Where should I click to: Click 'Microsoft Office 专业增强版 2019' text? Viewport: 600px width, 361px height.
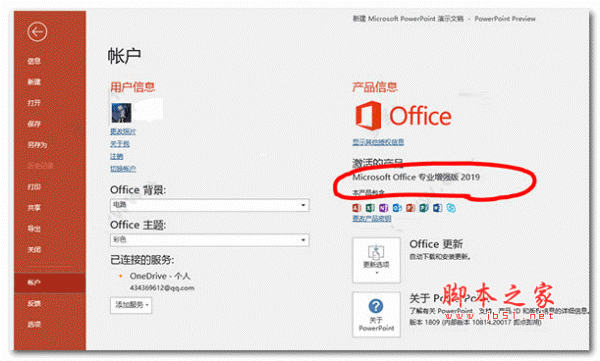tap(416, 177)
